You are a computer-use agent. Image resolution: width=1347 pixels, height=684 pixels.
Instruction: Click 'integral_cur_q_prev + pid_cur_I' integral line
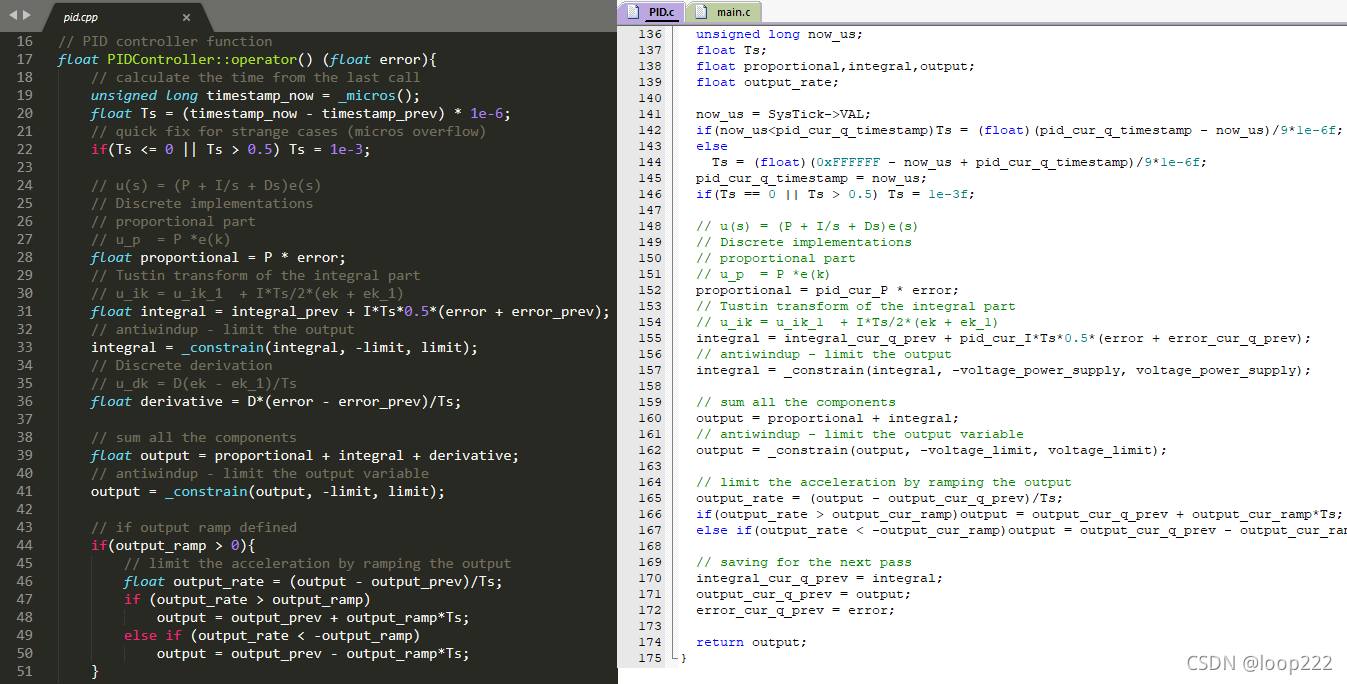point(1003,338)
